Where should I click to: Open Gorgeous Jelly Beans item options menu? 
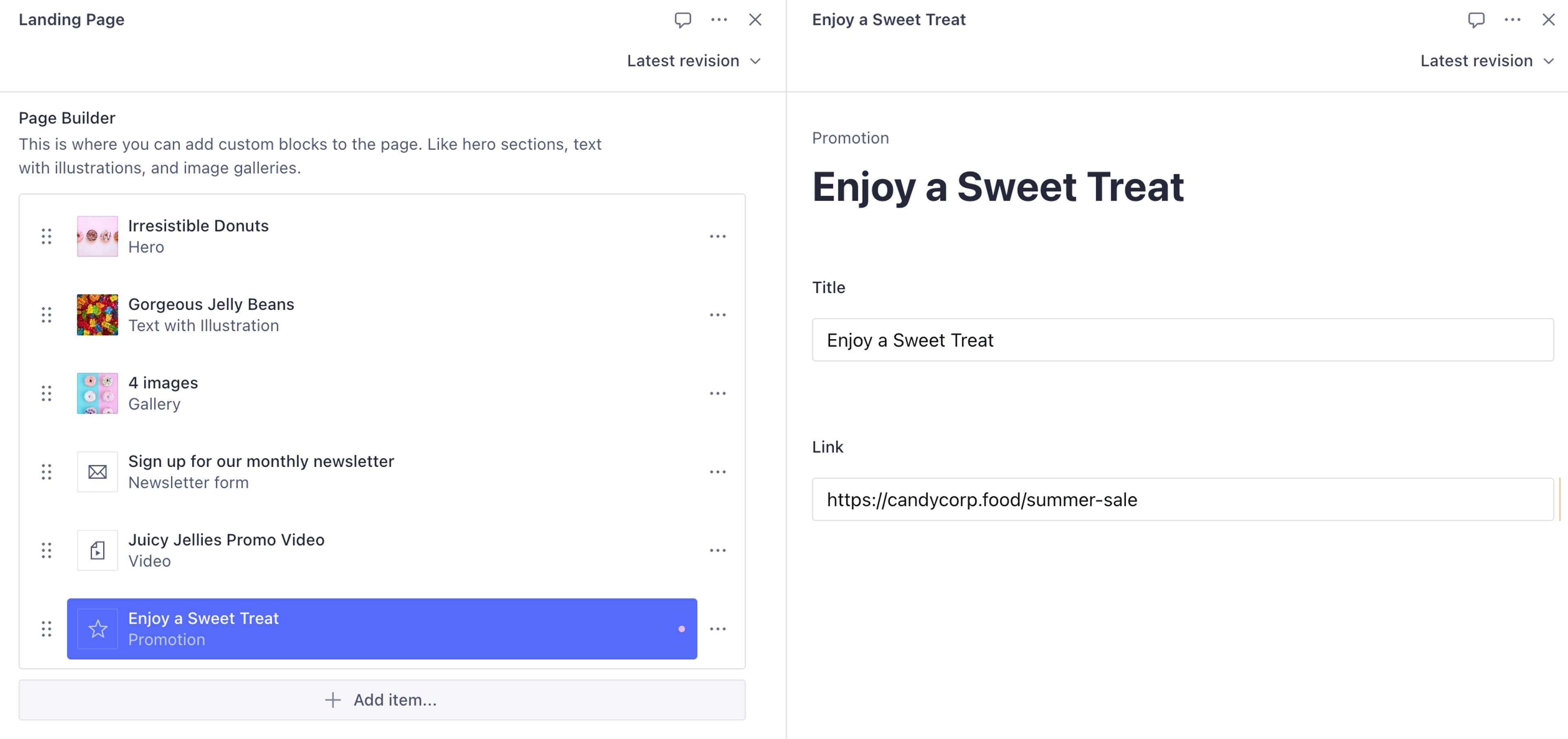(x=718, y=315)
